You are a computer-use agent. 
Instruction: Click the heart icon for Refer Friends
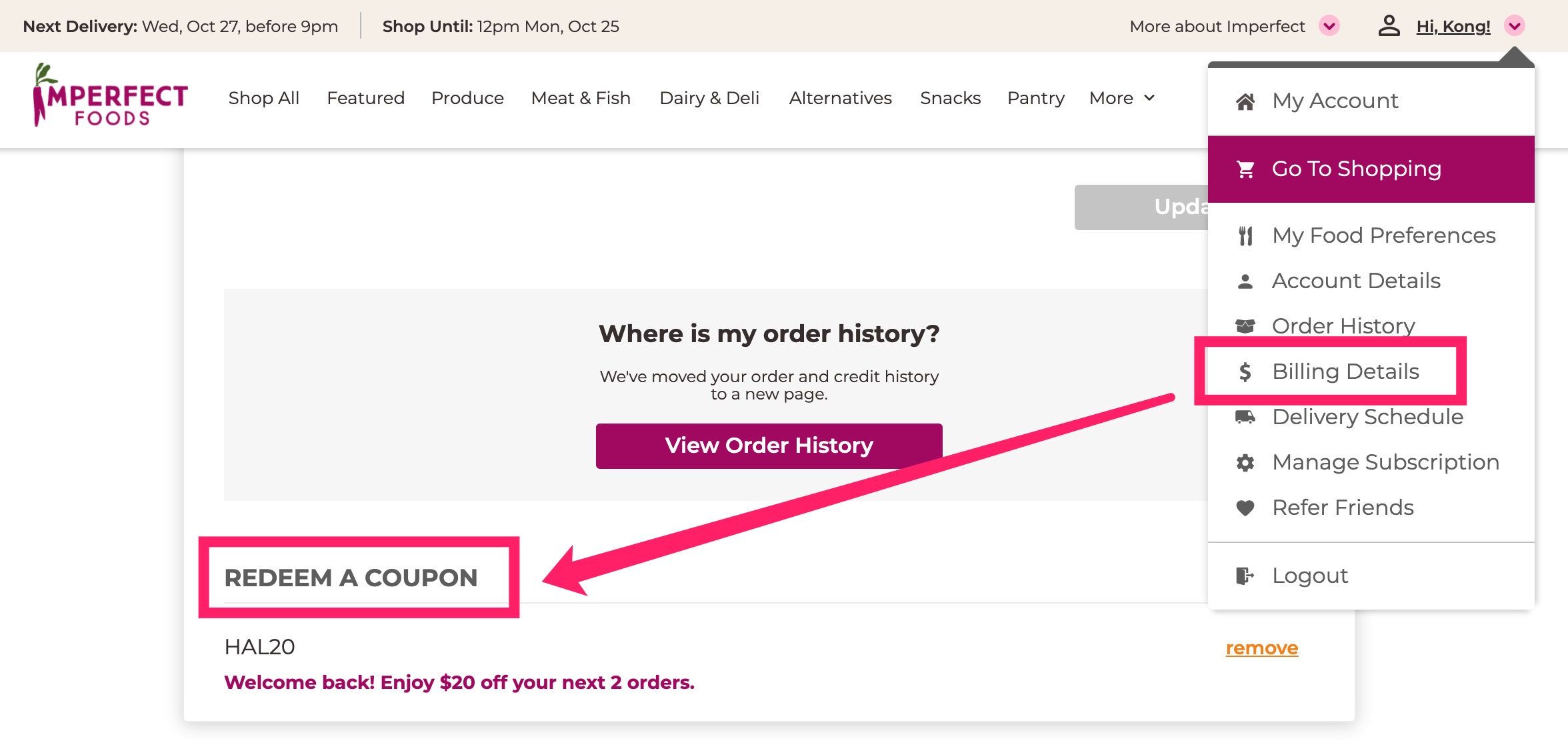point(1245,508)
